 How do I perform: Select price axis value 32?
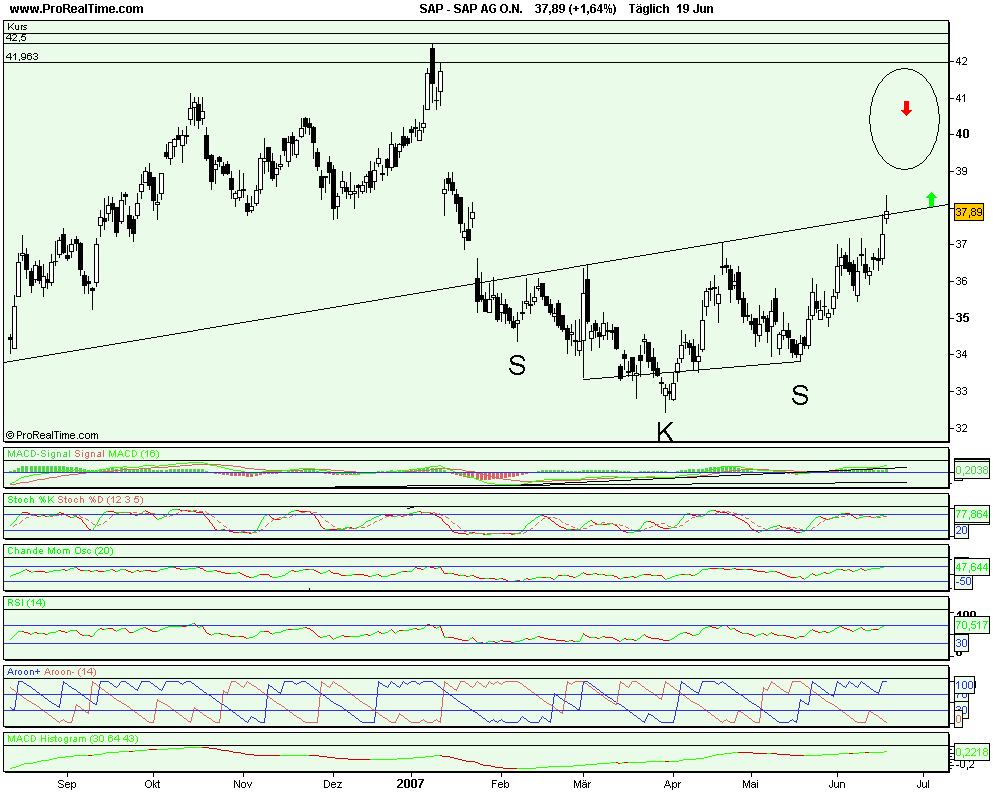pos(962,428)
